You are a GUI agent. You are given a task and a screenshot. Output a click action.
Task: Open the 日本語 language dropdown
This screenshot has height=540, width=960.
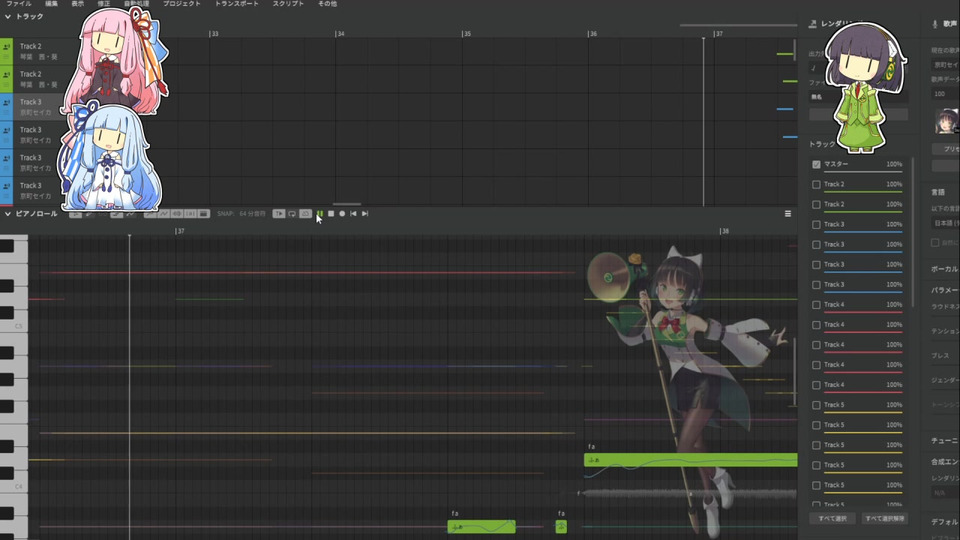point(946,223)
